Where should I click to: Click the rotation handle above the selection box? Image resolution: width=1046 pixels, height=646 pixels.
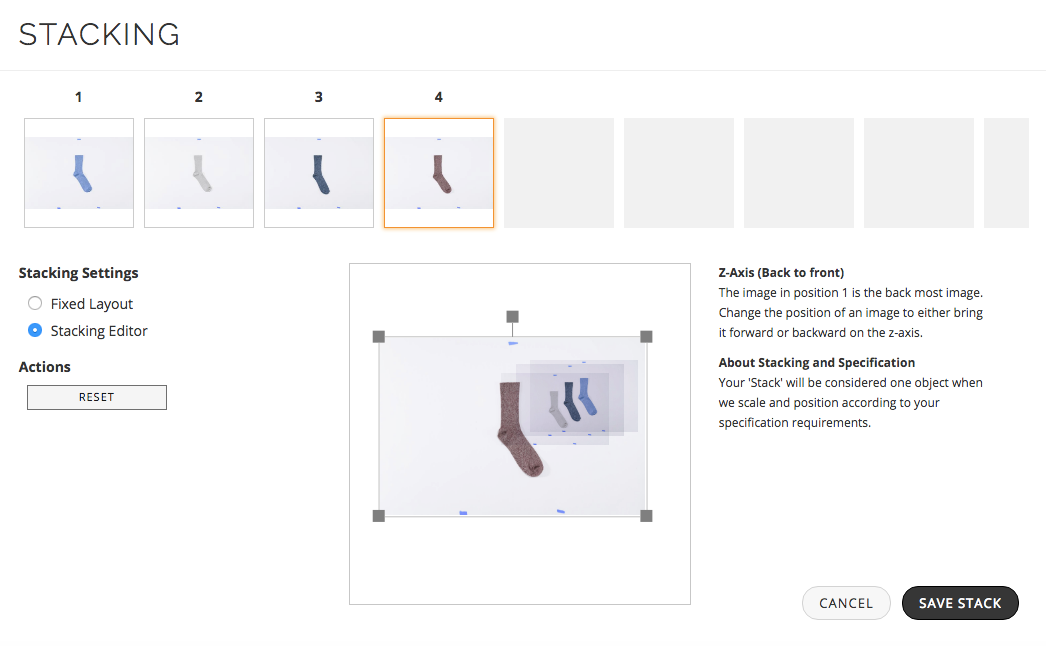[512, 316]
